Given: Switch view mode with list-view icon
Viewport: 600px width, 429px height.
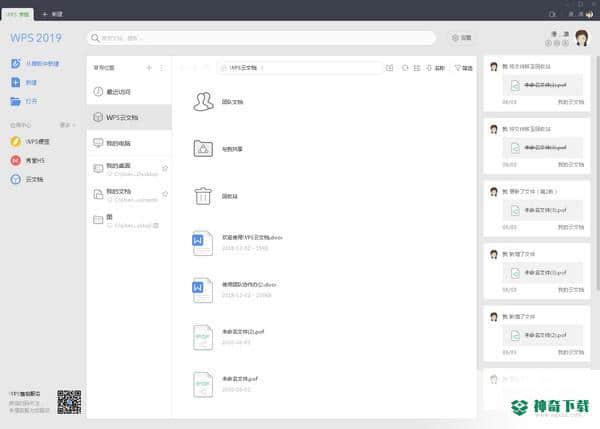Looking at the screenshot, I should (417, 68).
